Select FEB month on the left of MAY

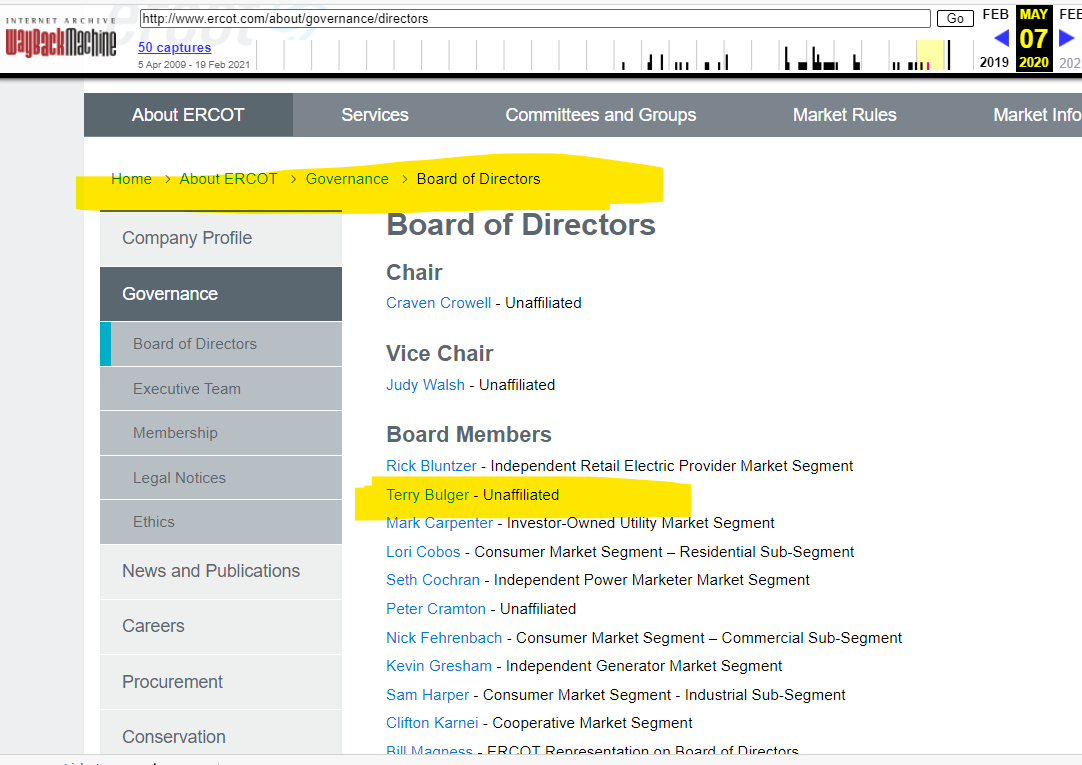tap(996, 14)
